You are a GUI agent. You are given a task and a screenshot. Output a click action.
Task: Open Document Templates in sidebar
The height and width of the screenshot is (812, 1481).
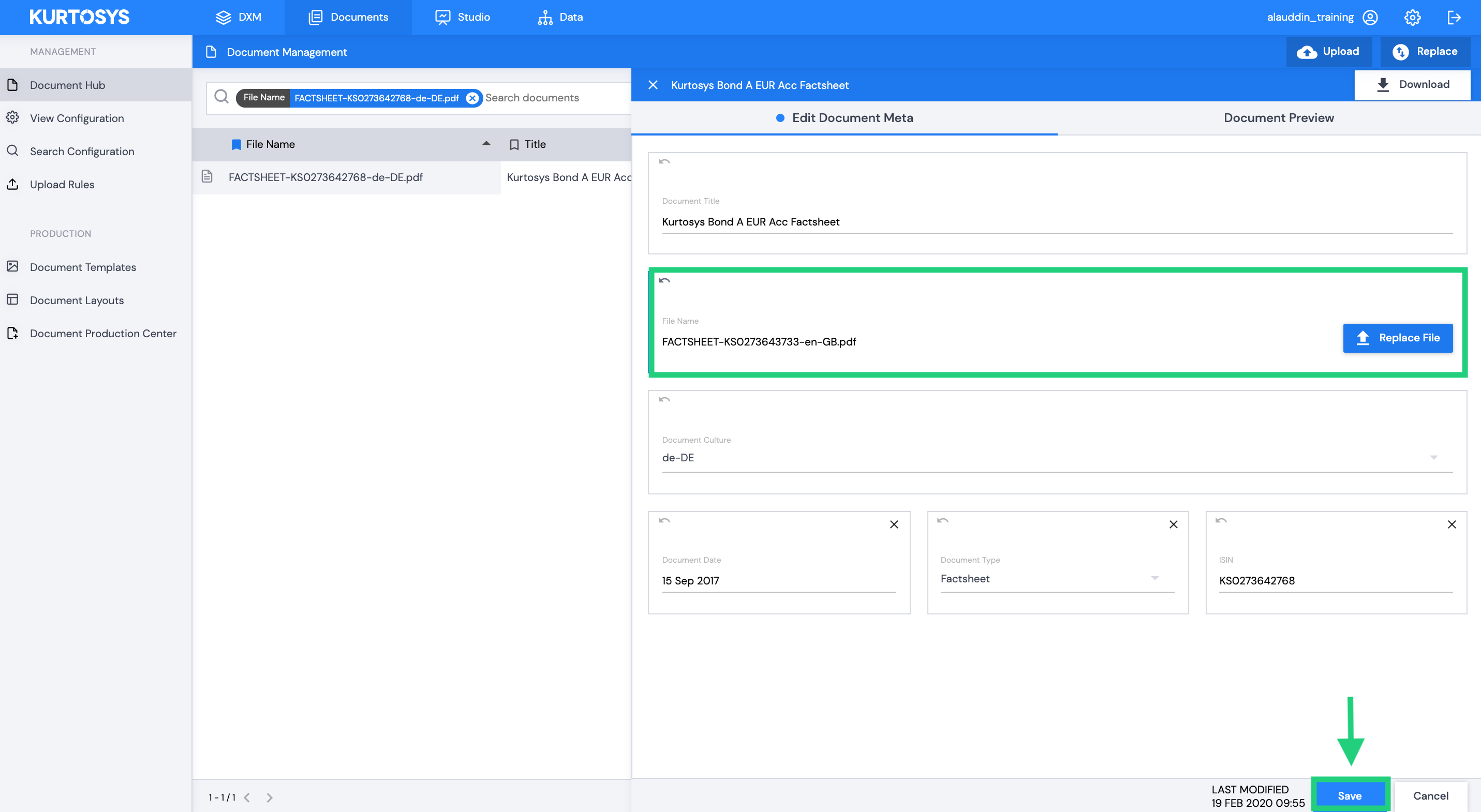[x=95, y=267]
